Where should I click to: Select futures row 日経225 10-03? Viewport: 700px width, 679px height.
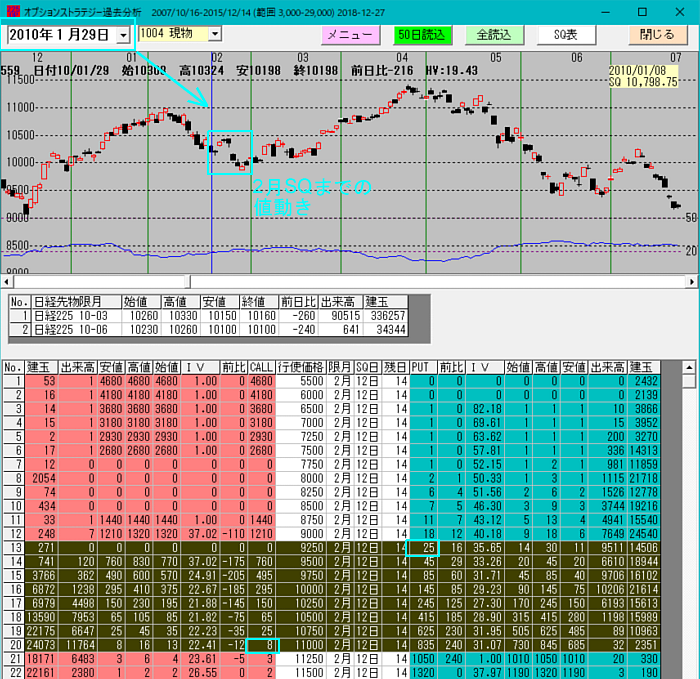(208, 316)
